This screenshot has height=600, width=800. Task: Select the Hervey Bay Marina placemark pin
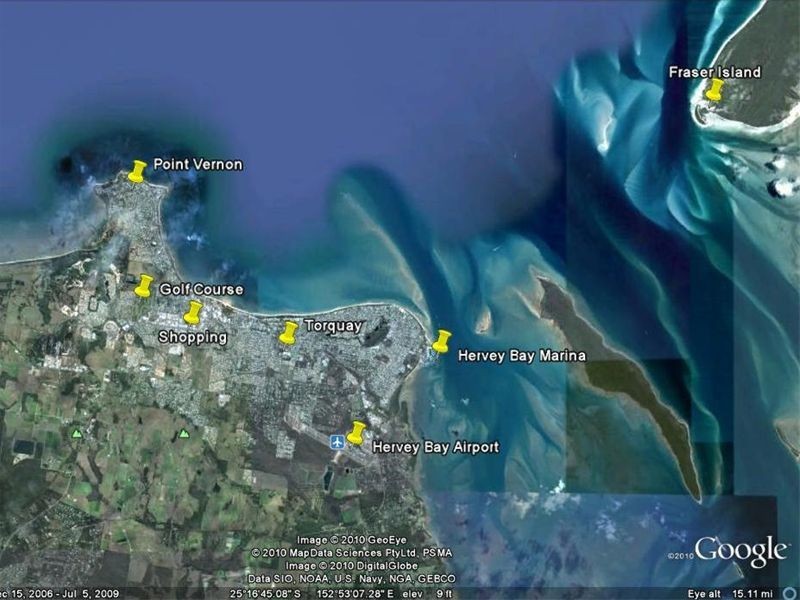(x=440, y=345)
